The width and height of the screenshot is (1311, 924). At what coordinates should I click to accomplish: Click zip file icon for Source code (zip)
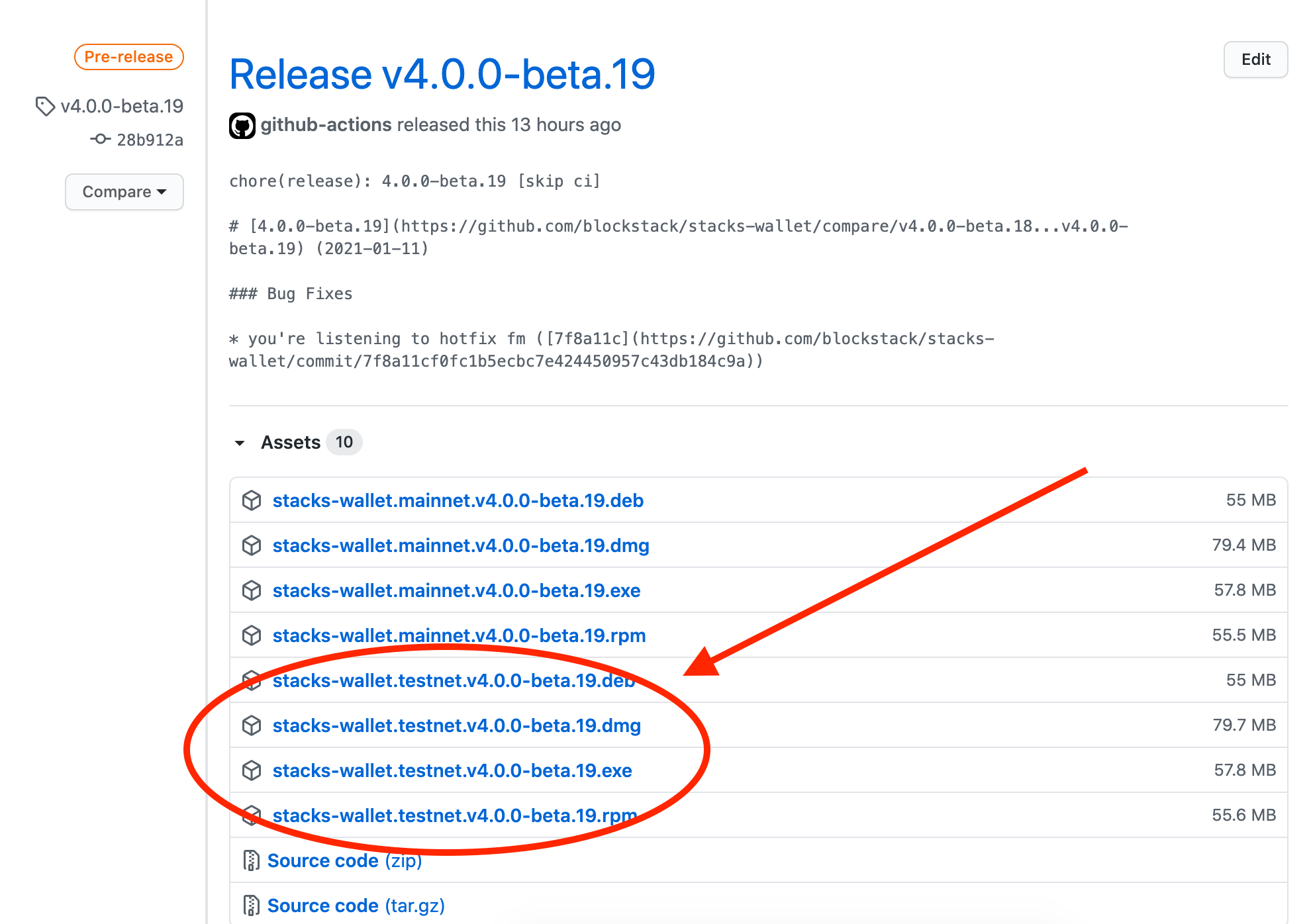[251, 860]
